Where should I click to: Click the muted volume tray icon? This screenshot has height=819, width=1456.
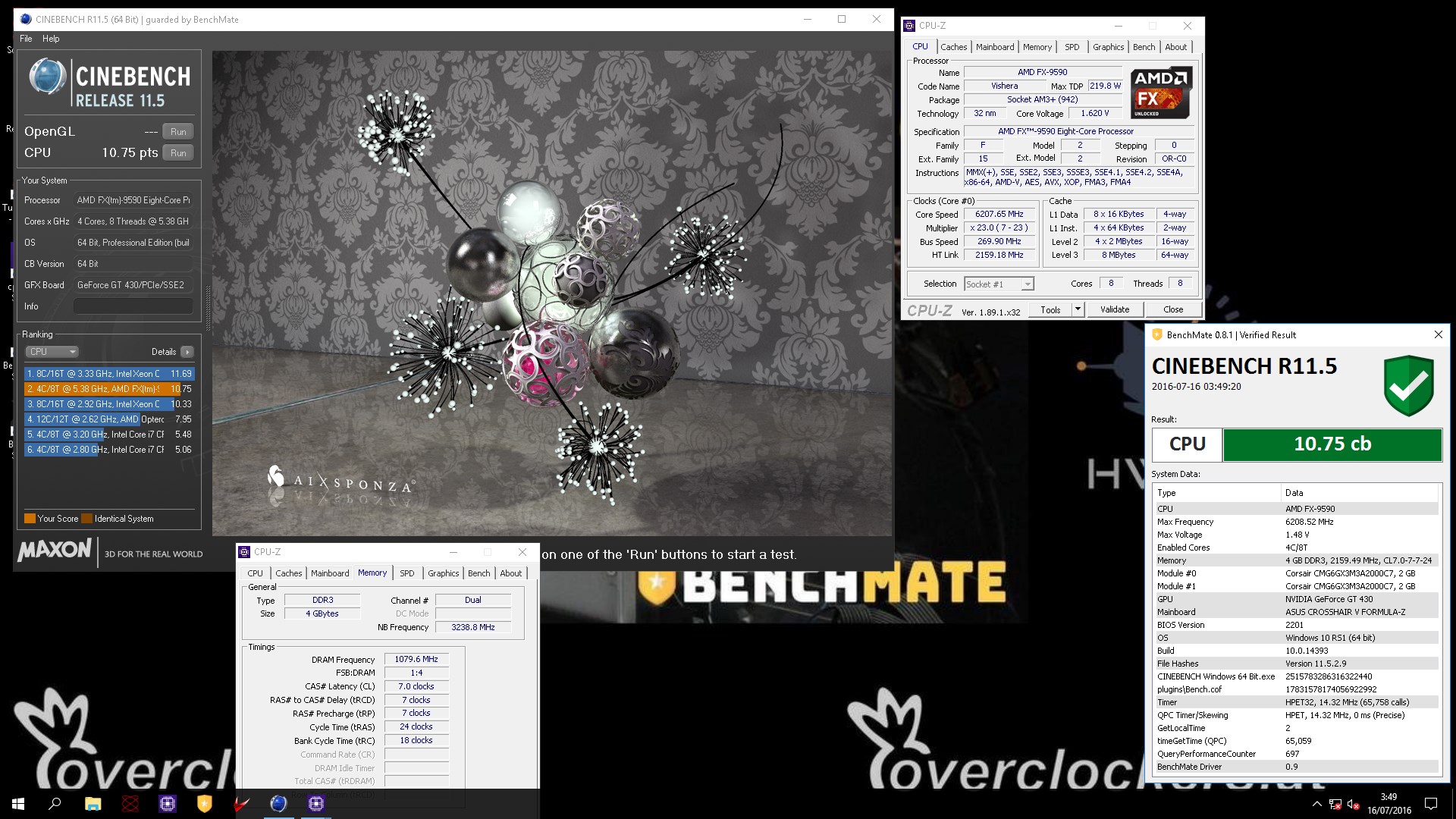[1354, 804]
